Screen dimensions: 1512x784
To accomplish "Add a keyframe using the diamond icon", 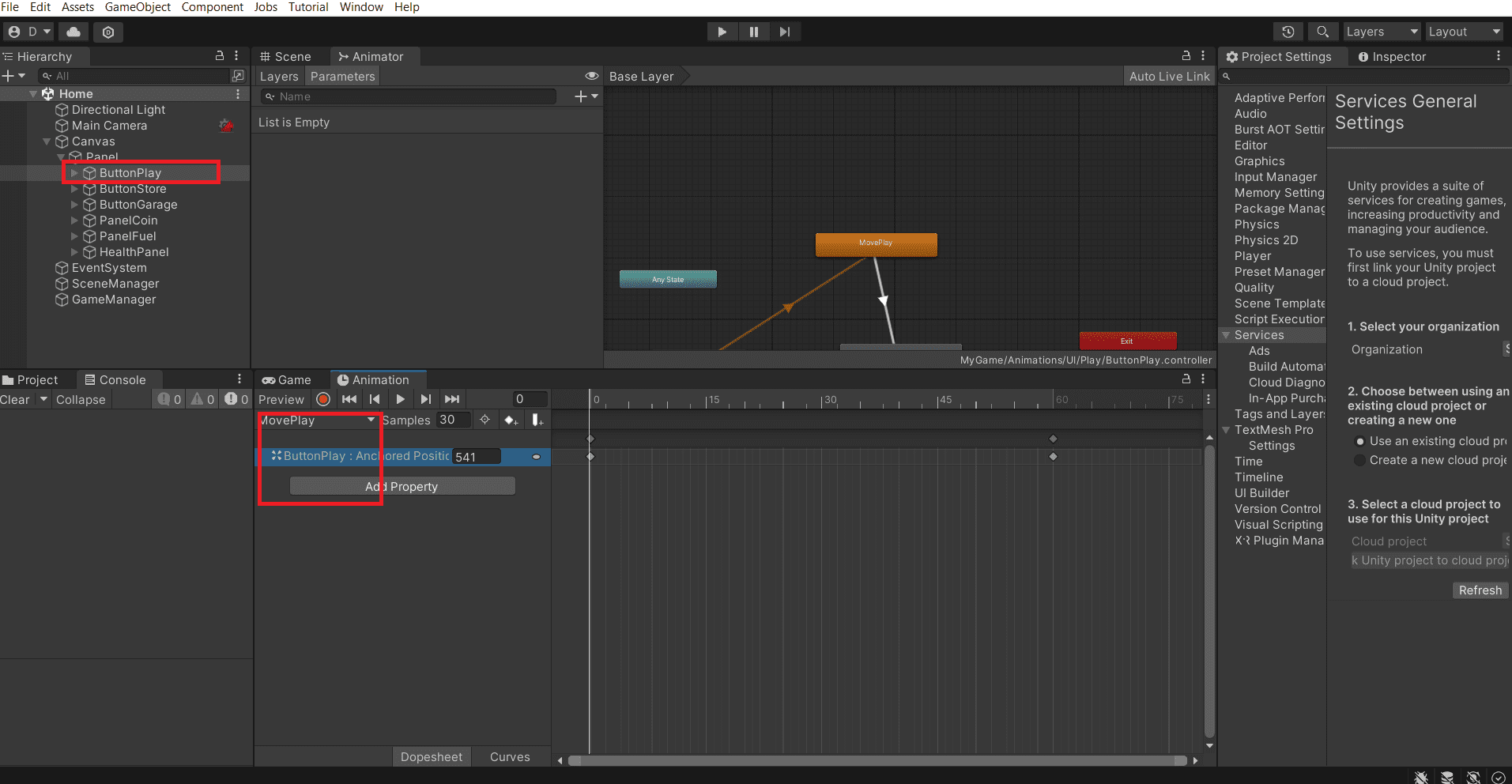I will (511, 420).
